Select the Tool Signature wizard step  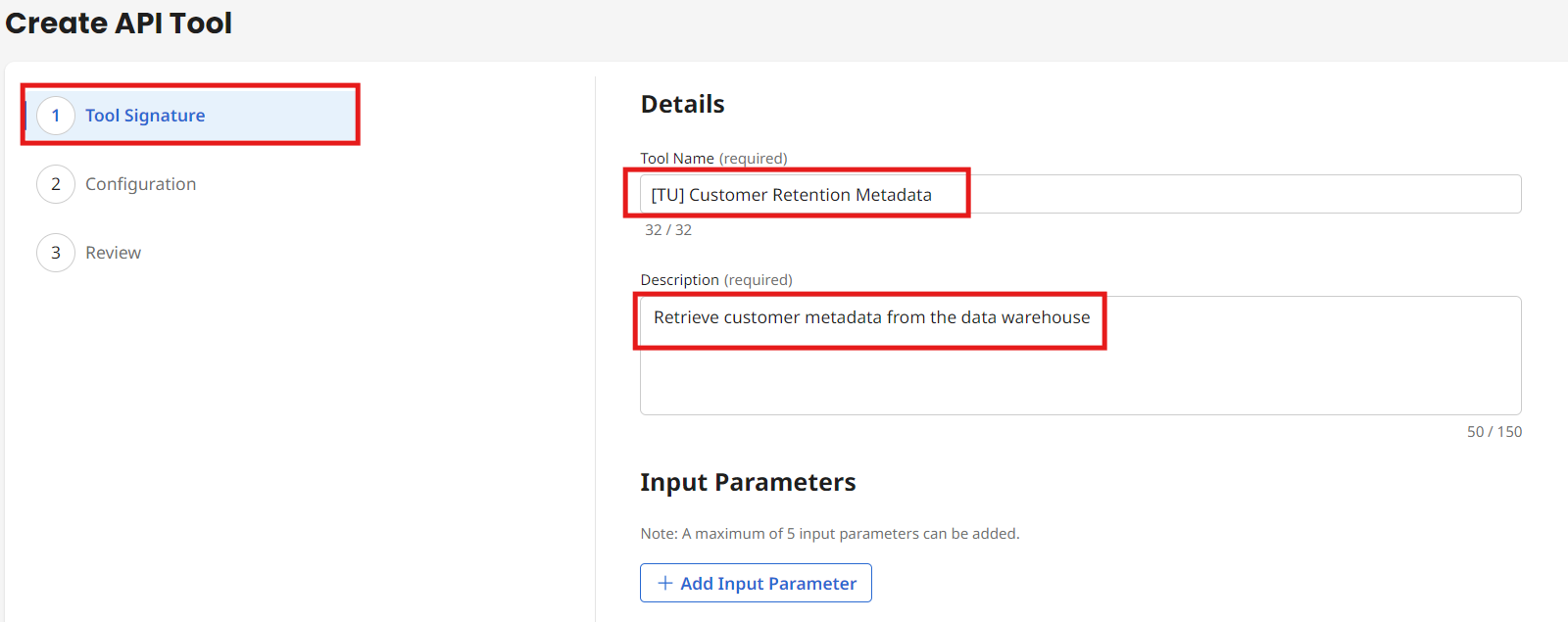(x=145, y=115)
